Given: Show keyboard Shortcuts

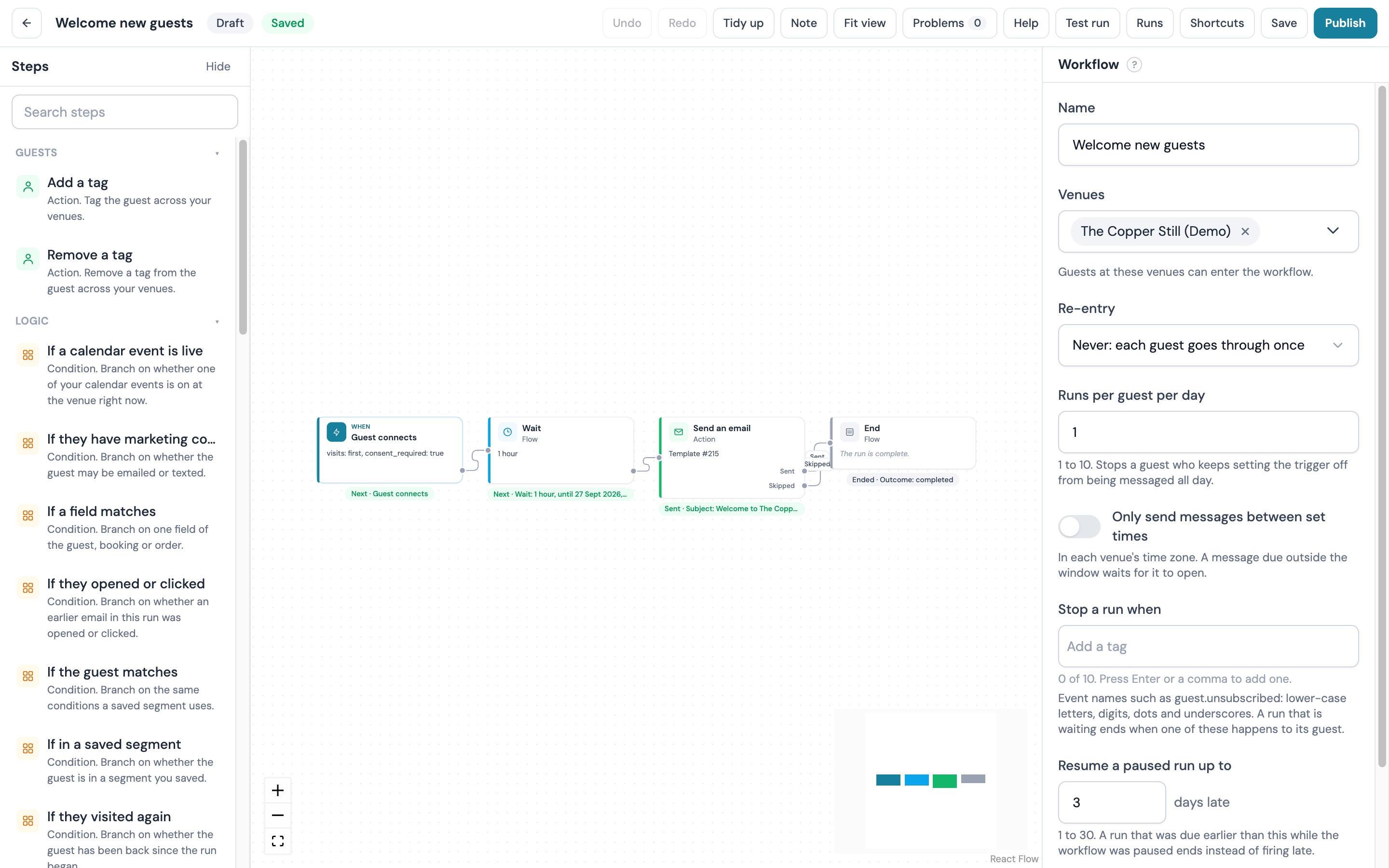Looking at the screenshot, I should 1217,23.
